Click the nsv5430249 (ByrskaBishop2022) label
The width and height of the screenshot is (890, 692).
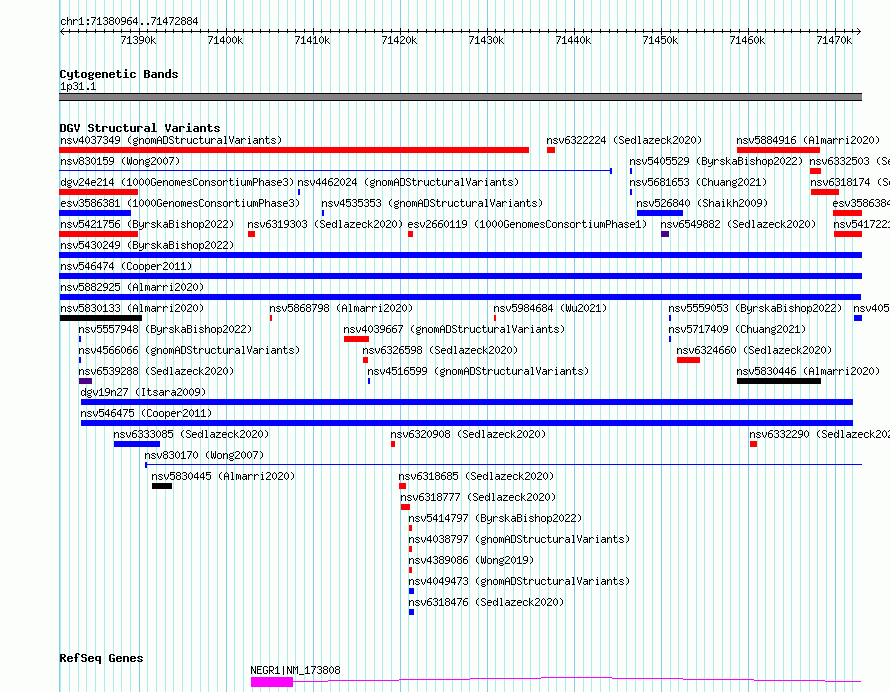(x=147, y=245)
